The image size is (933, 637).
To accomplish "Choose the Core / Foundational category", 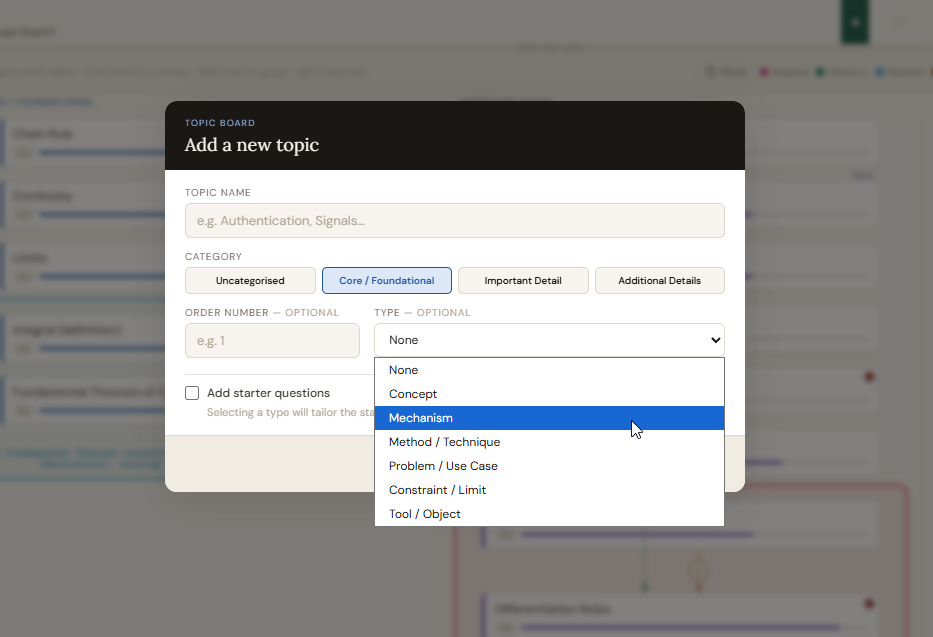I will click(x=386, y=281).
